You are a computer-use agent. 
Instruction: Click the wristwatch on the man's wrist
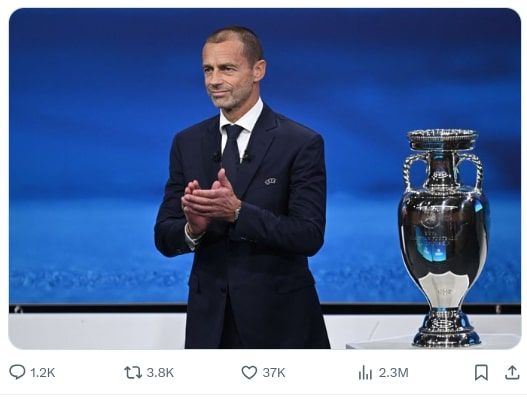click(238, 212)
